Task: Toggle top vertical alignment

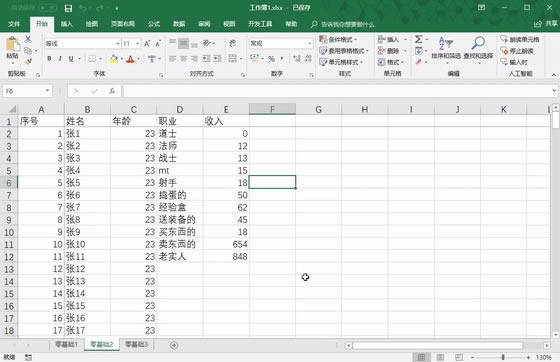Action: coord(172,43)
